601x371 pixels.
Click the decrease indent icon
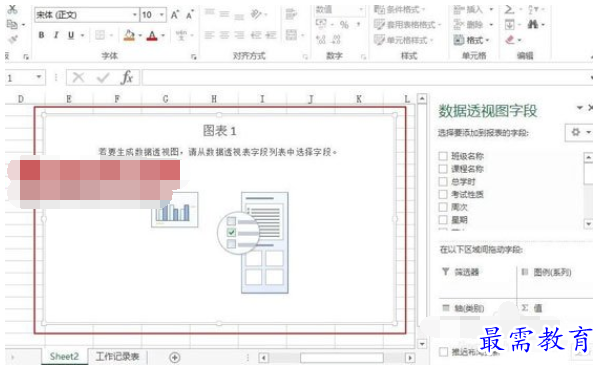(256, 35)
